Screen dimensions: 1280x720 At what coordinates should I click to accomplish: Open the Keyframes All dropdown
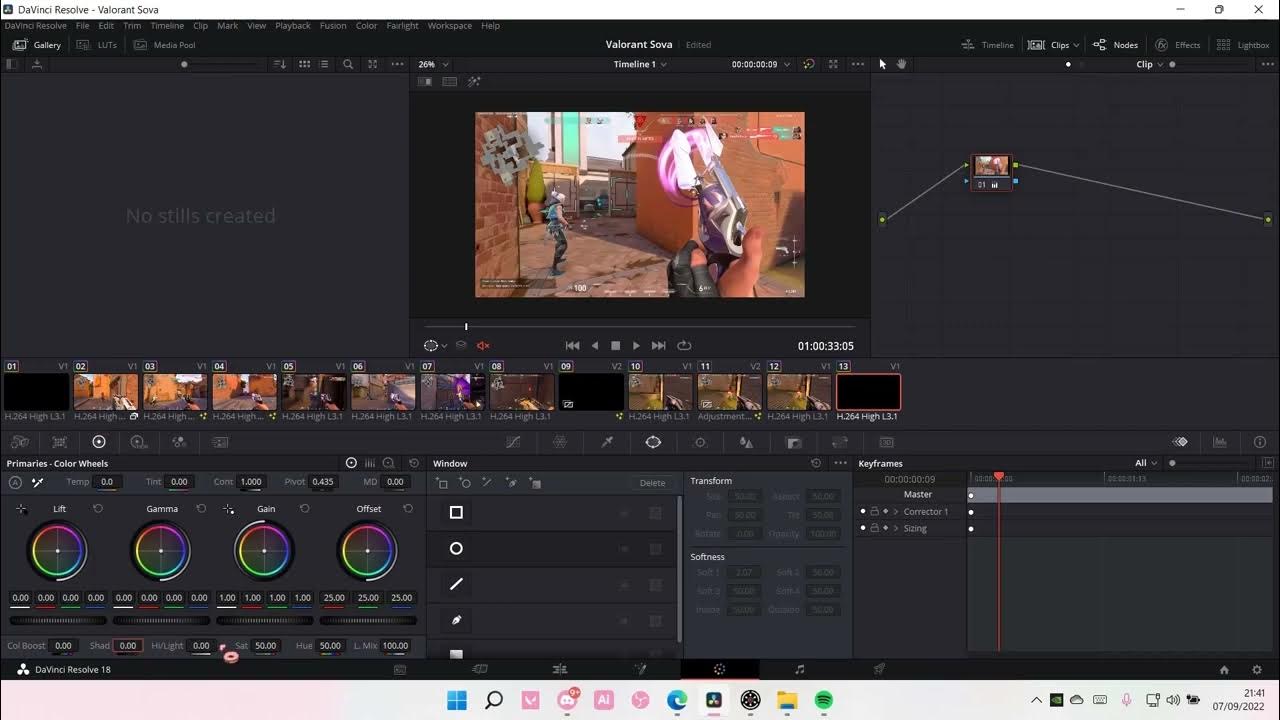tap(1146, 463)
